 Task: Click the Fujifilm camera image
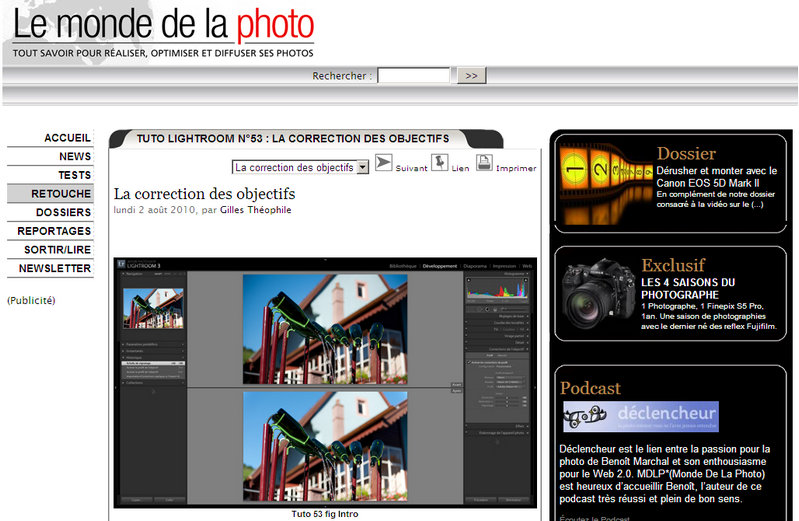tap(598, 295)
